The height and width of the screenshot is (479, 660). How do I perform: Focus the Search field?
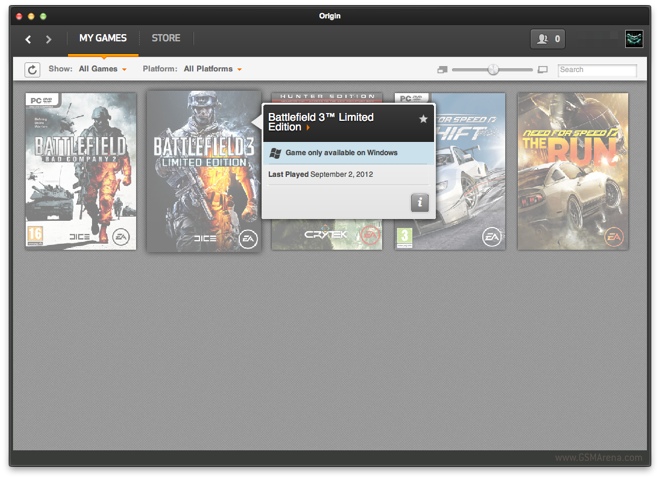(597, 70)
